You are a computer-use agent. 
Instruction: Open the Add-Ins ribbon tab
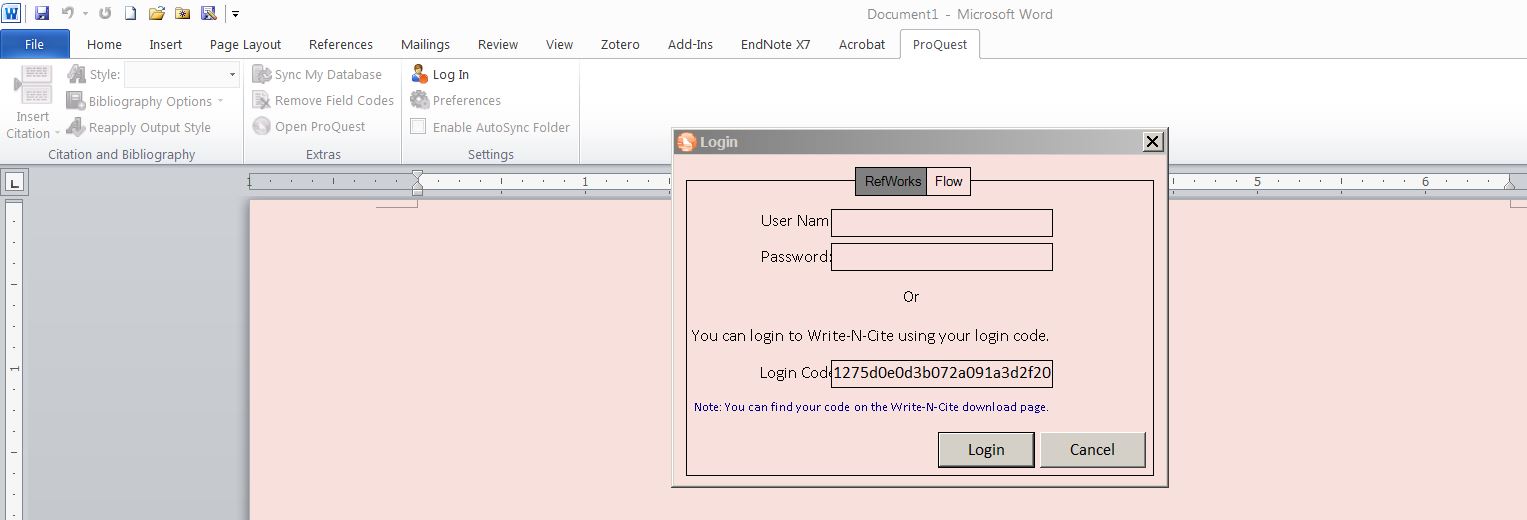[x=690, y=44]
